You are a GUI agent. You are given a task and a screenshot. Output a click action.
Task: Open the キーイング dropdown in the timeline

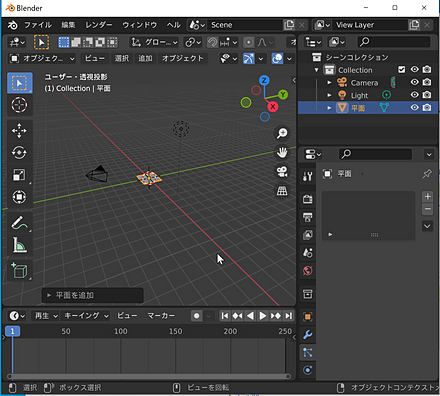pyautogui.click(x=86, y=316)
